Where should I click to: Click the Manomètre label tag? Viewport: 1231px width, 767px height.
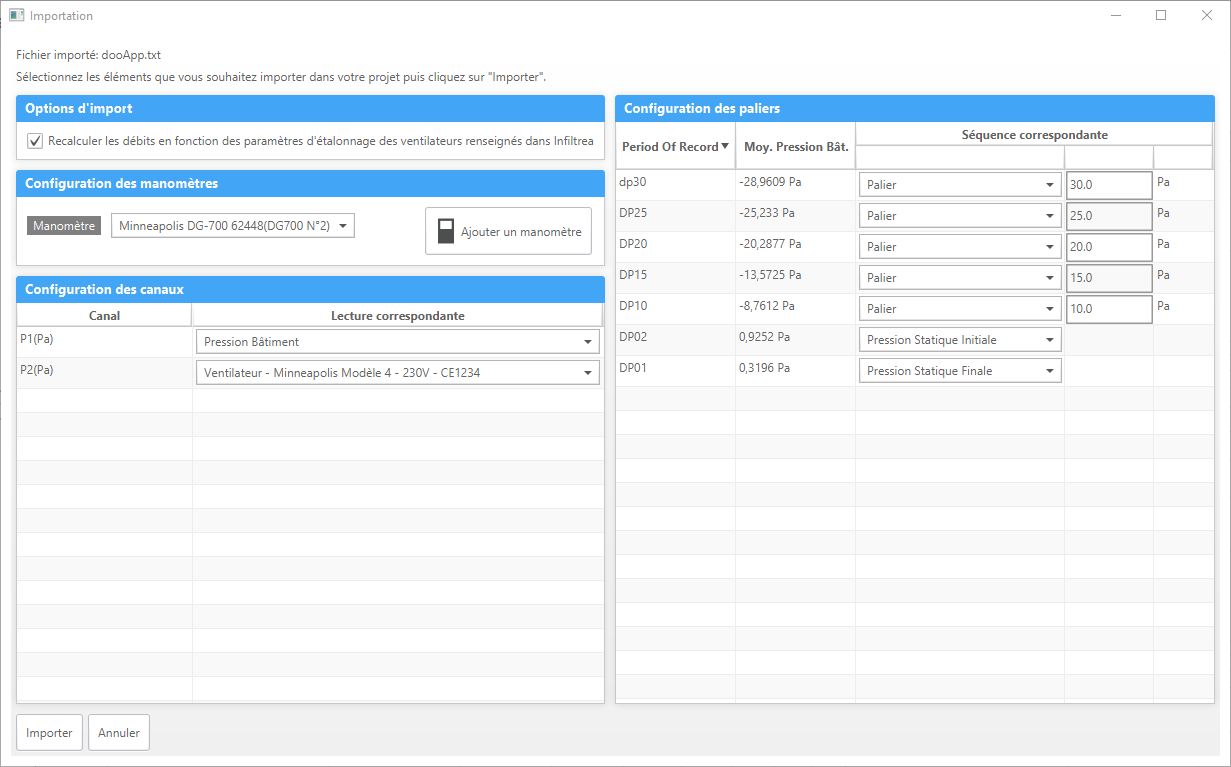(x=64, y=226)
